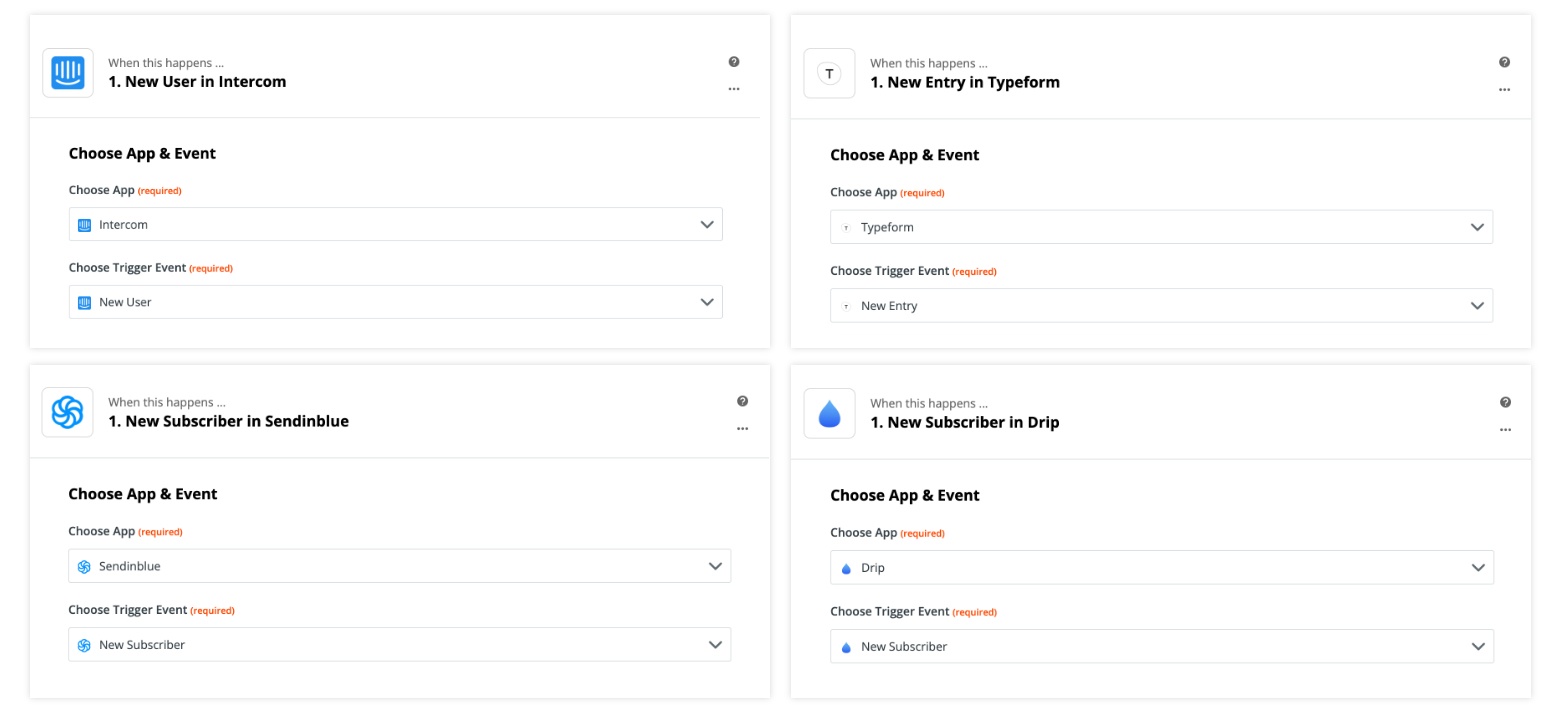
Task: Click the Typeform app logo icon
Action: (x=829, y=74)
